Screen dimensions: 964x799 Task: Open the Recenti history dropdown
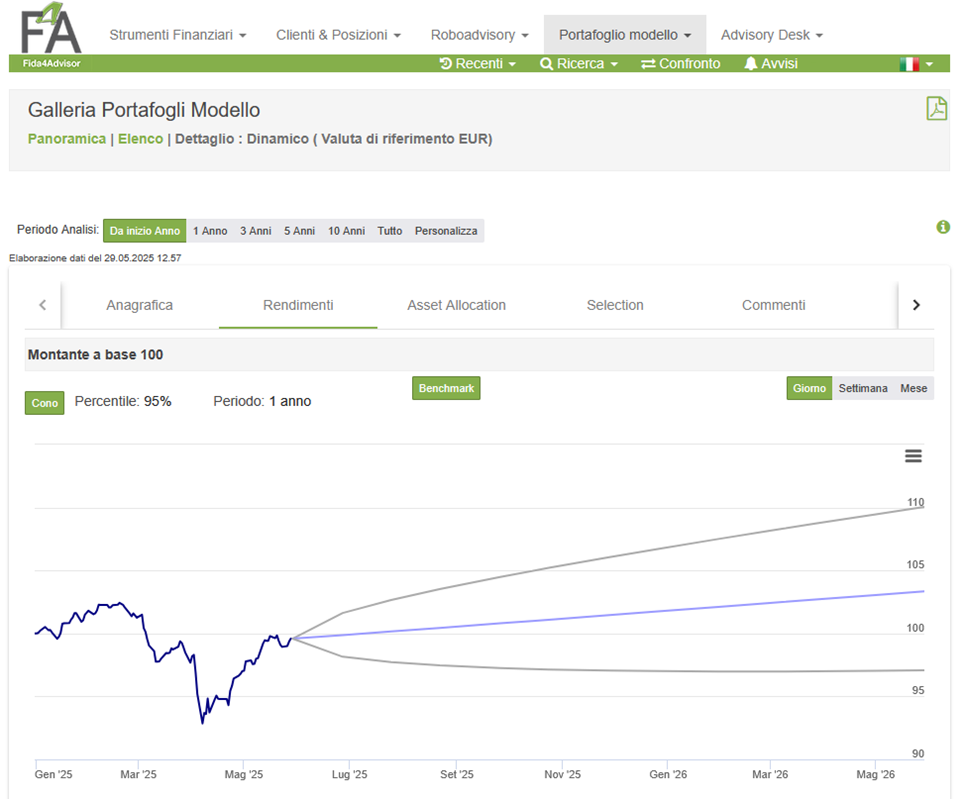(x=478, y=63)
